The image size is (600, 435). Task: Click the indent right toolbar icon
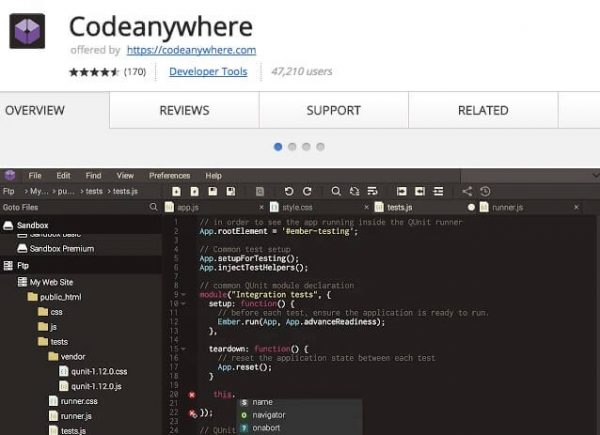[x=401, y=191]
